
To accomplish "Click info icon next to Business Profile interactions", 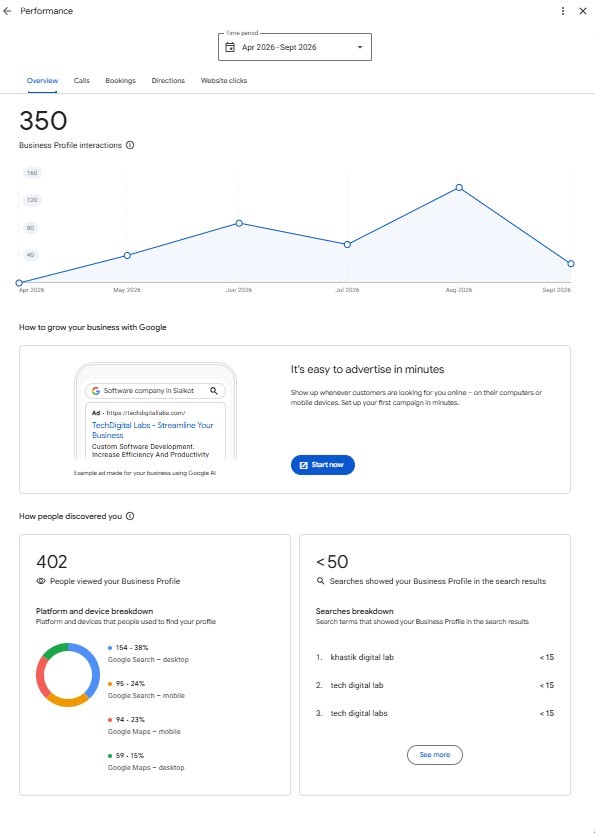I will coord(130,145).
